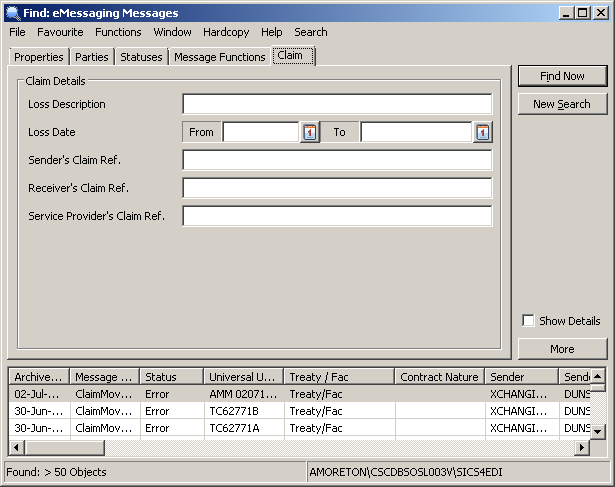Sort by Contract Nature column header
This screenshot has height=487, width=615.
[440, 377]
